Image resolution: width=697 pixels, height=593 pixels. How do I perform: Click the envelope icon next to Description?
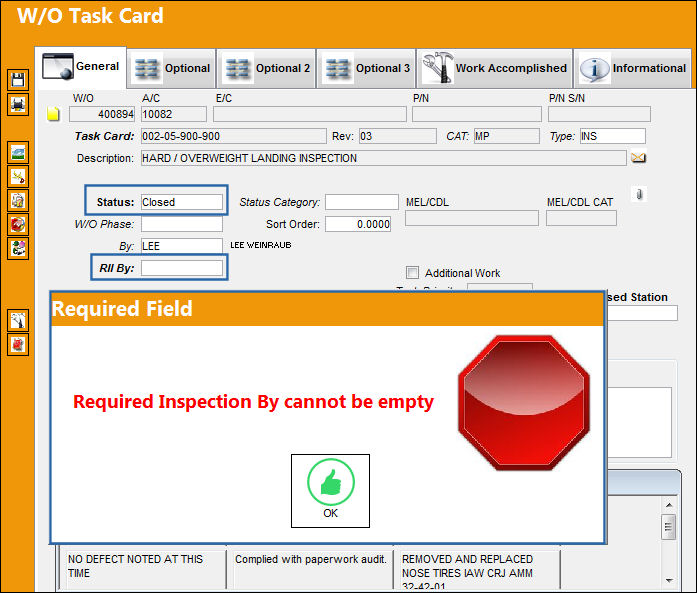pos(638,158)
